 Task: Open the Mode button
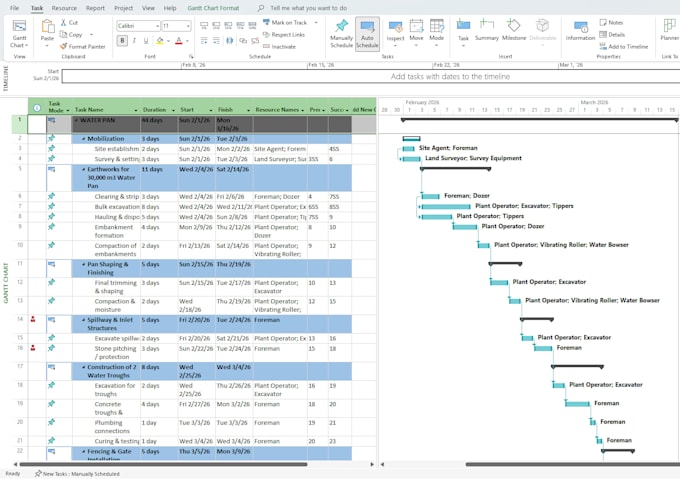[x=436, y=33]
